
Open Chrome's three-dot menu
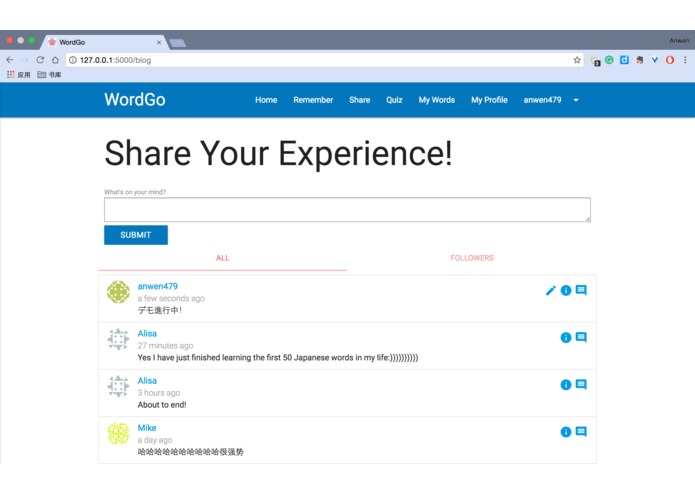click(685, 60)
